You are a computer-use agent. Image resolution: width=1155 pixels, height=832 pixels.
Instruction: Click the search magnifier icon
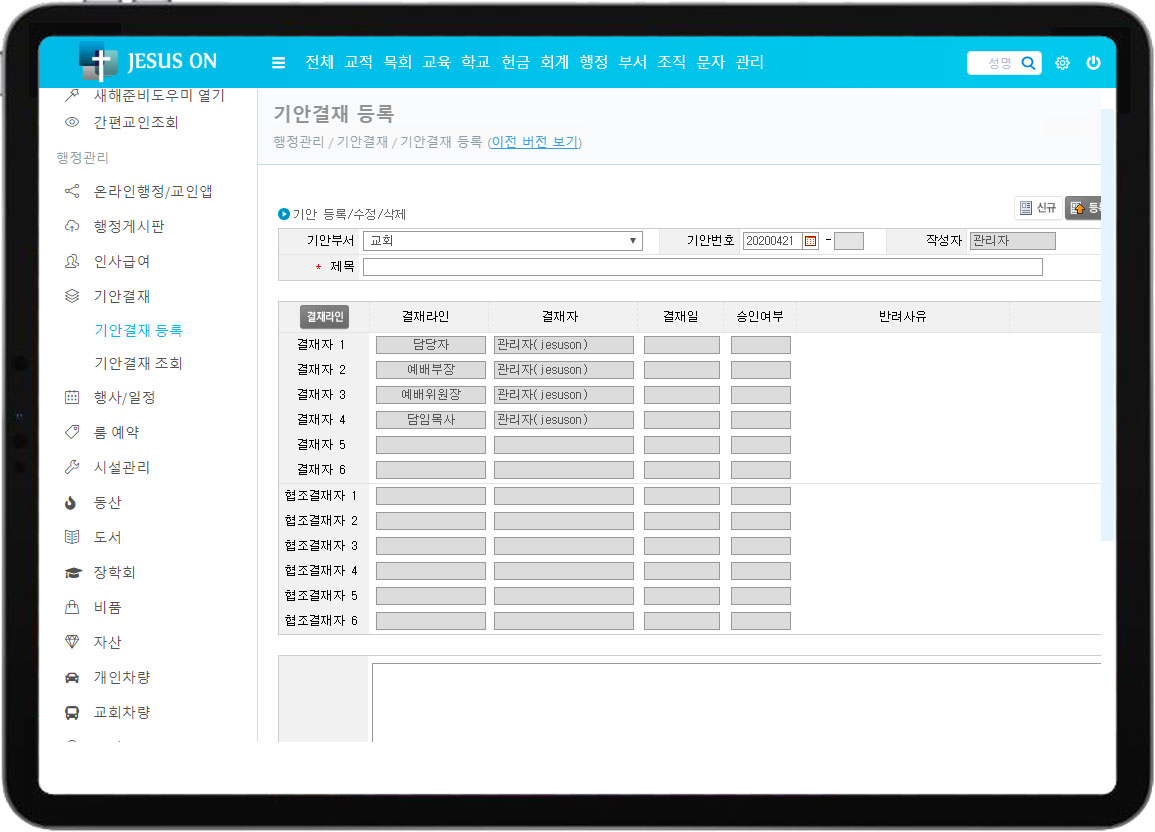(x=1028, y=63)
